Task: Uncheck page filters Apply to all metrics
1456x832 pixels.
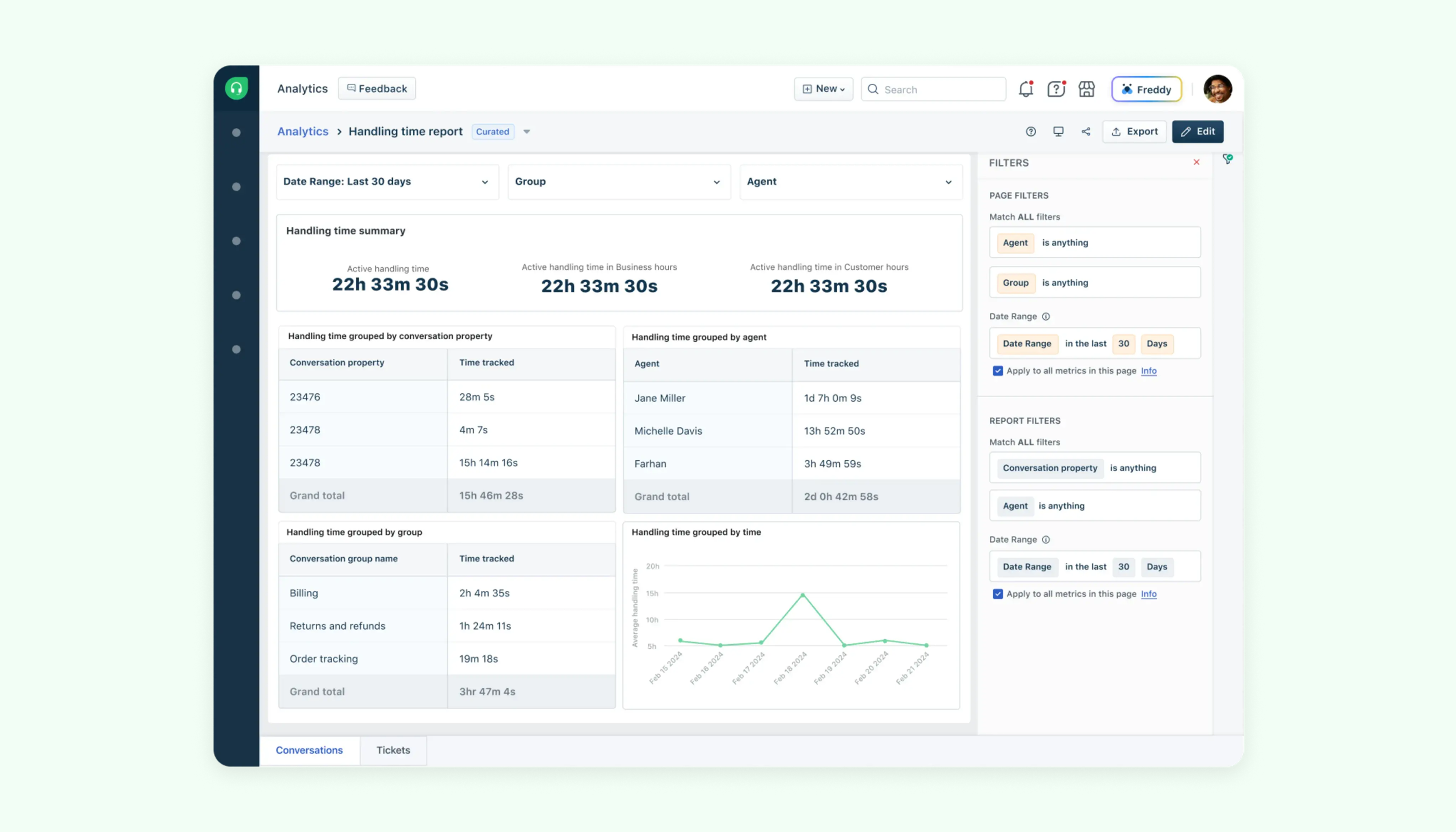Action: pos(998,371)
